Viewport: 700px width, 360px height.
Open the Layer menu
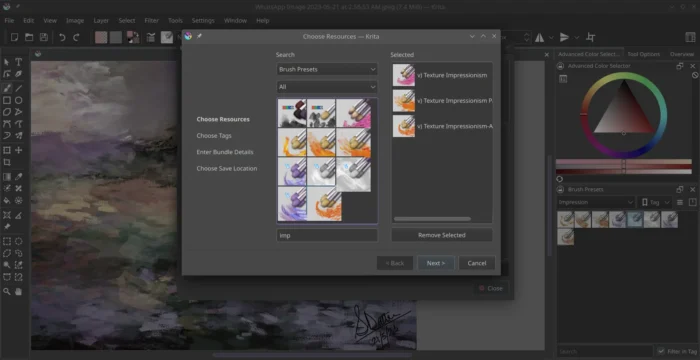point(101,21)
